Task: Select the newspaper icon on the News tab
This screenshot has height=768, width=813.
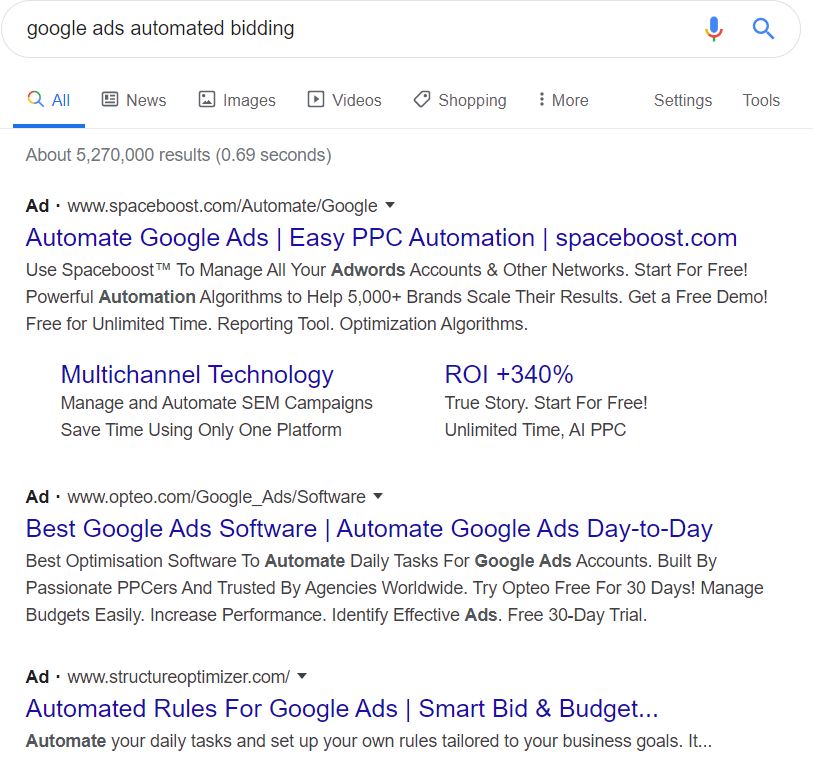Action: tap(109, 99)
